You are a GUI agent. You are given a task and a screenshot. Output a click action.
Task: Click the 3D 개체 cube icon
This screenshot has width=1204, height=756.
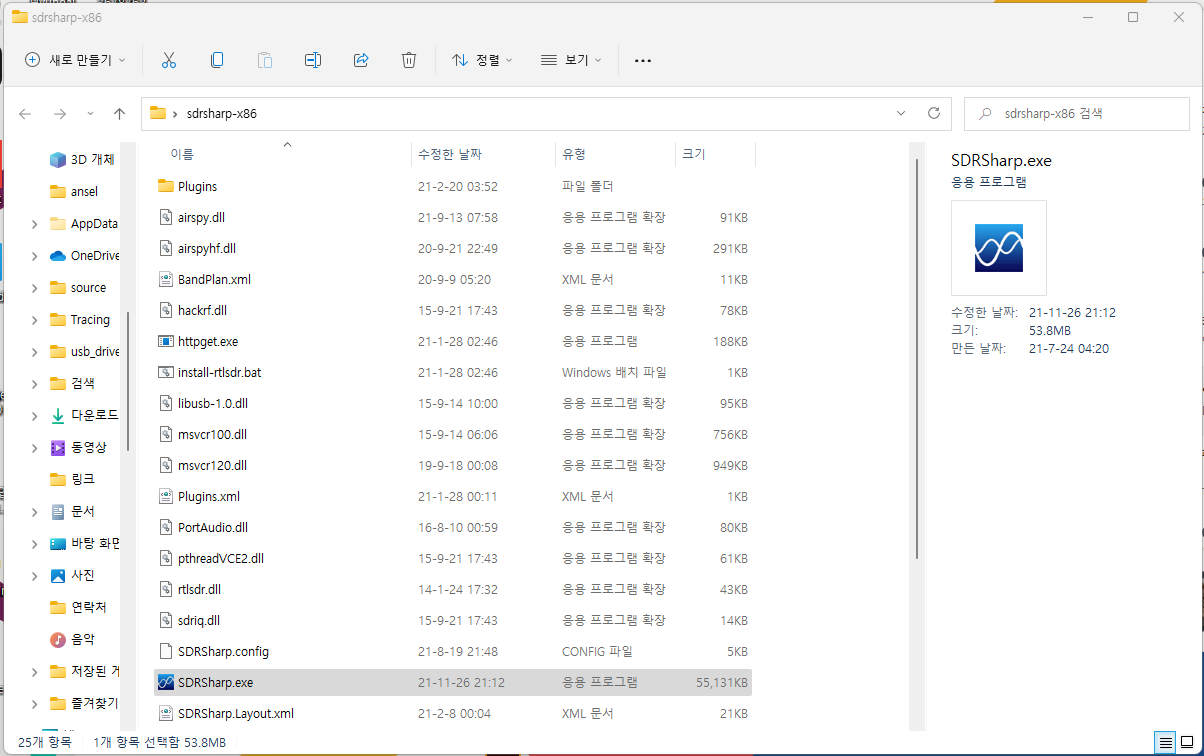point(58,159)
